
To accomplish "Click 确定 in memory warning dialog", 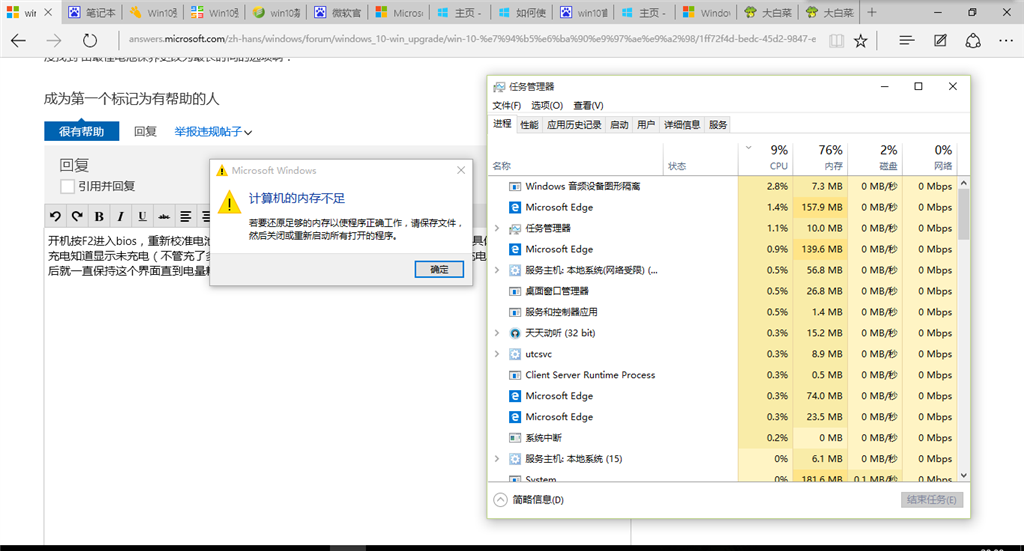I will 439,269.
